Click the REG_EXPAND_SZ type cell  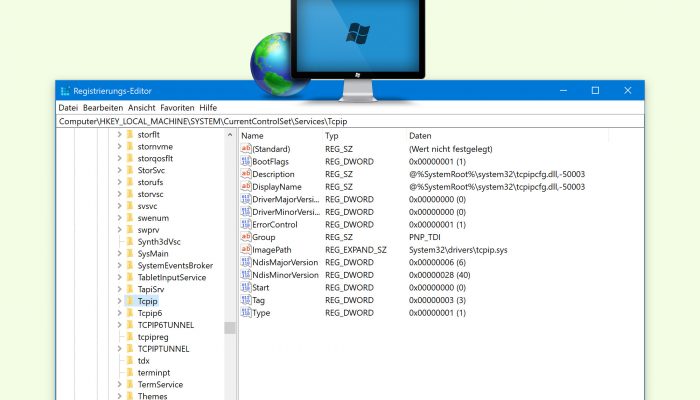356,250
